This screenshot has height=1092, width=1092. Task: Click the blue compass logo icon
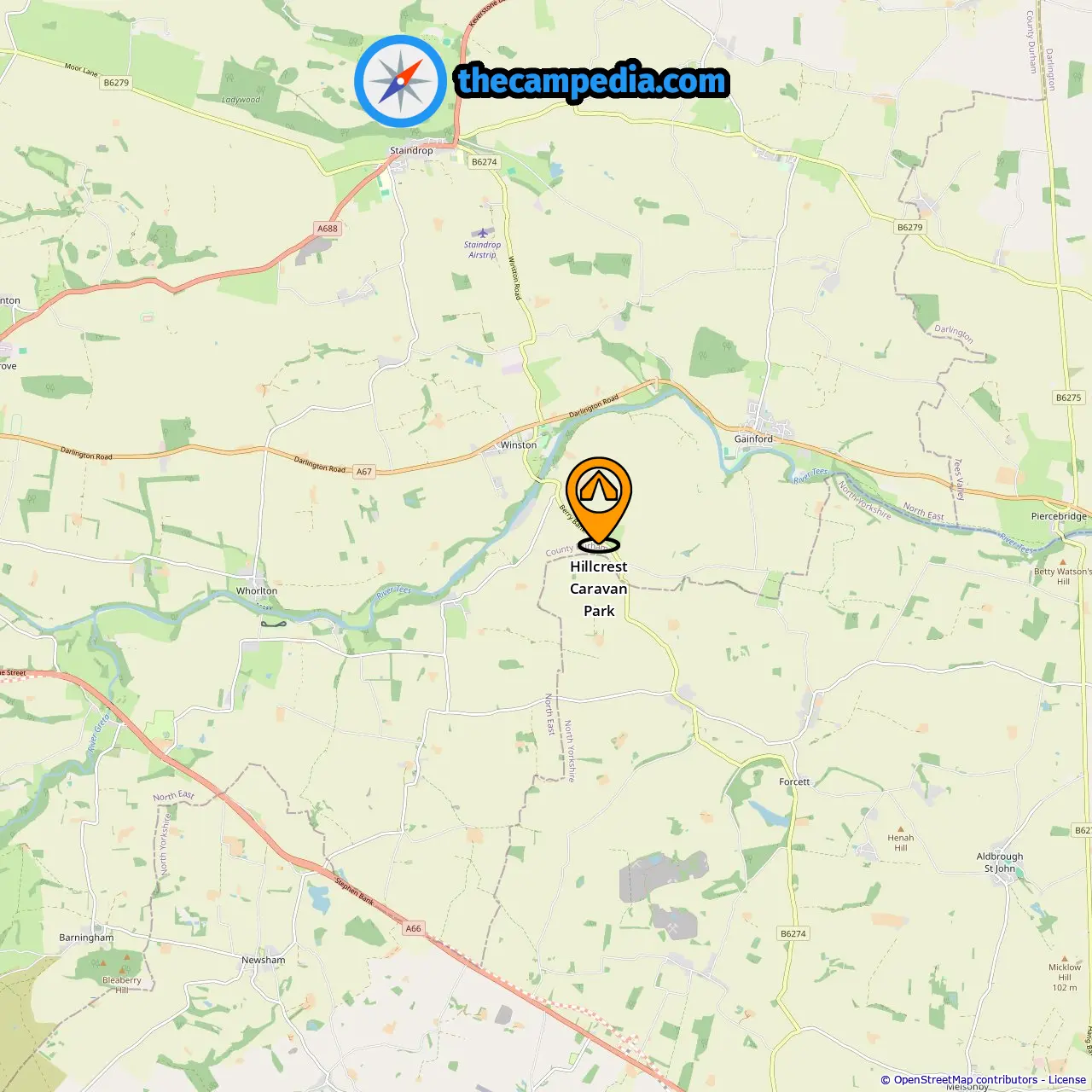pos(401,81)
